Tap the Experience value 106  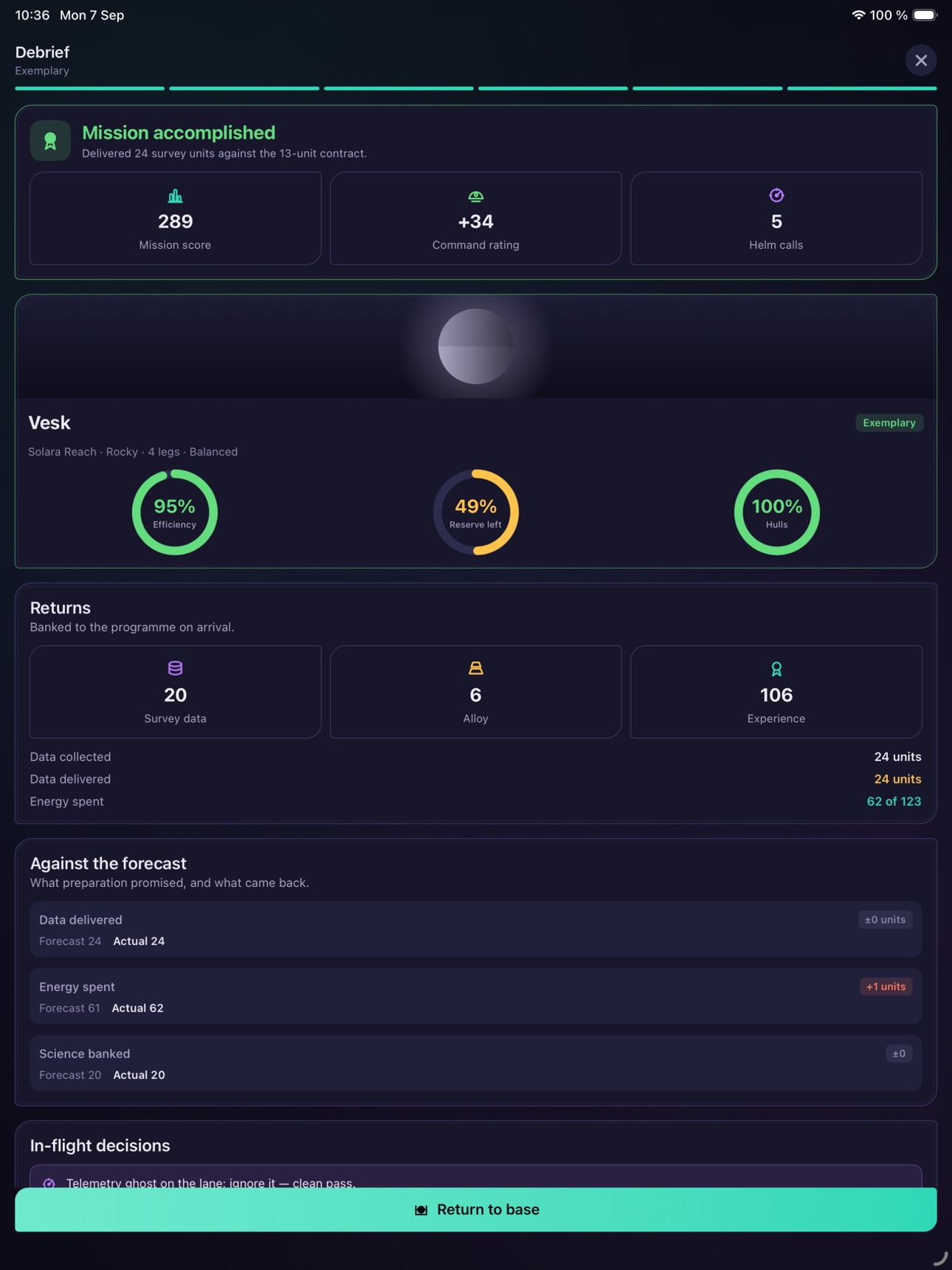pyautogui.click(x=776, y=695)
